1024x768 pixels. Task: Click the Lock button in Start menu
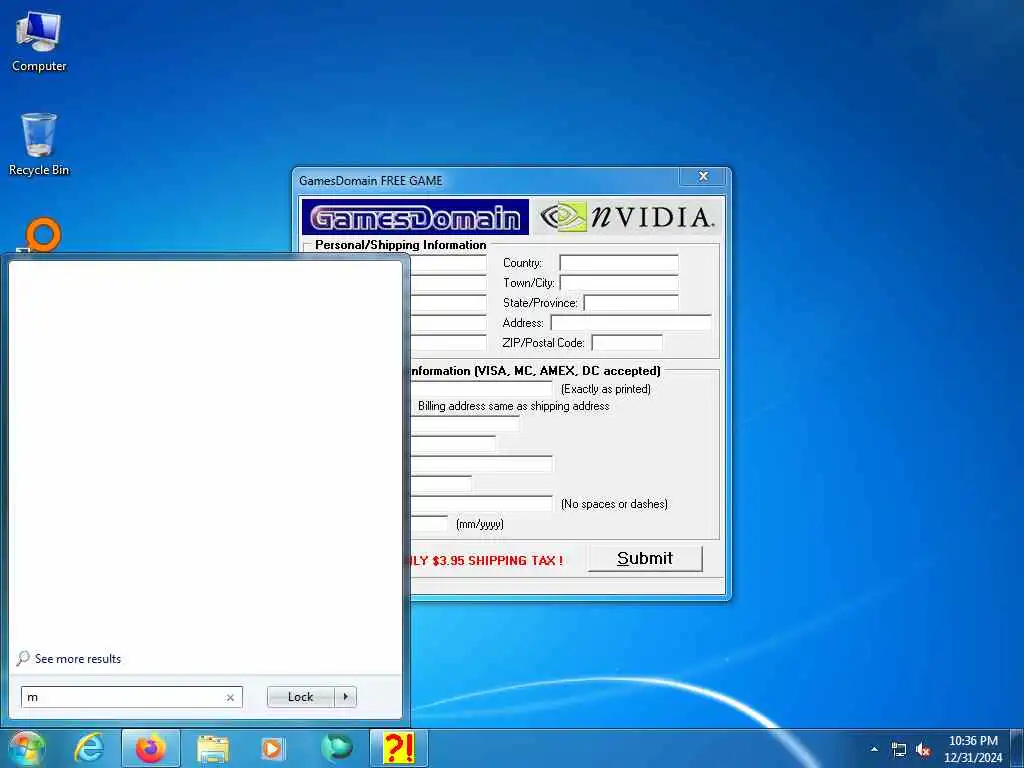[x=300, y=697]
